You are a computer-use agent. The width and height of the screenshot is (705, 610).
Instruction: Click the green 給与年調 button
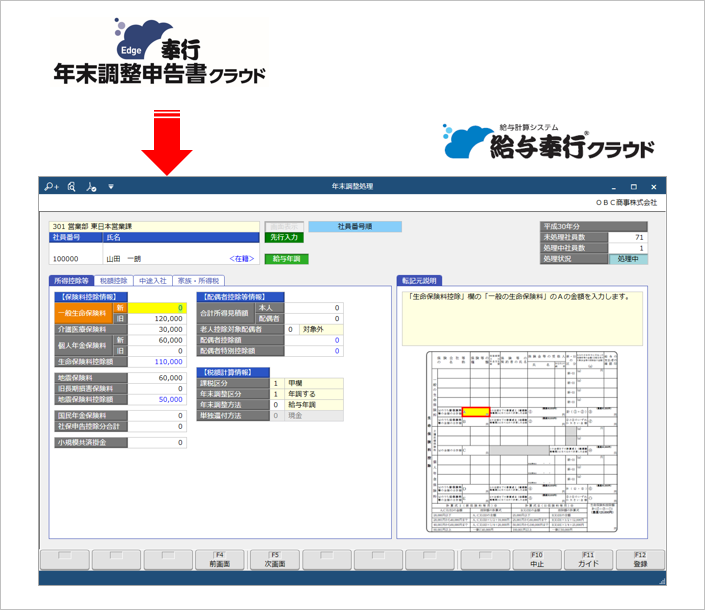pyautogui.click(x=286, y=259)
